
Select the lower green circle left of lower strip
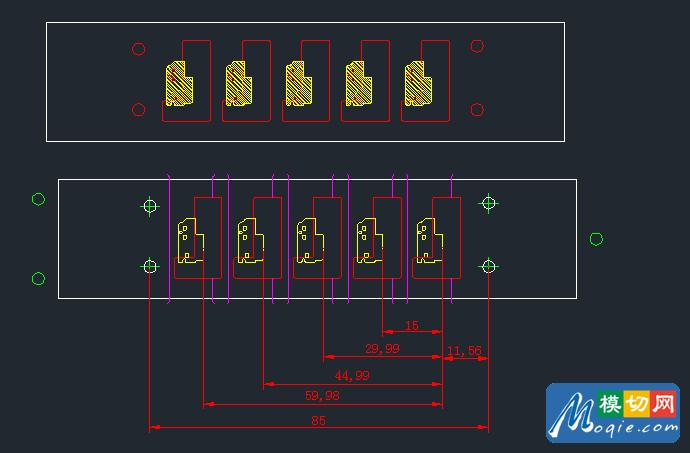coord(38,278)
